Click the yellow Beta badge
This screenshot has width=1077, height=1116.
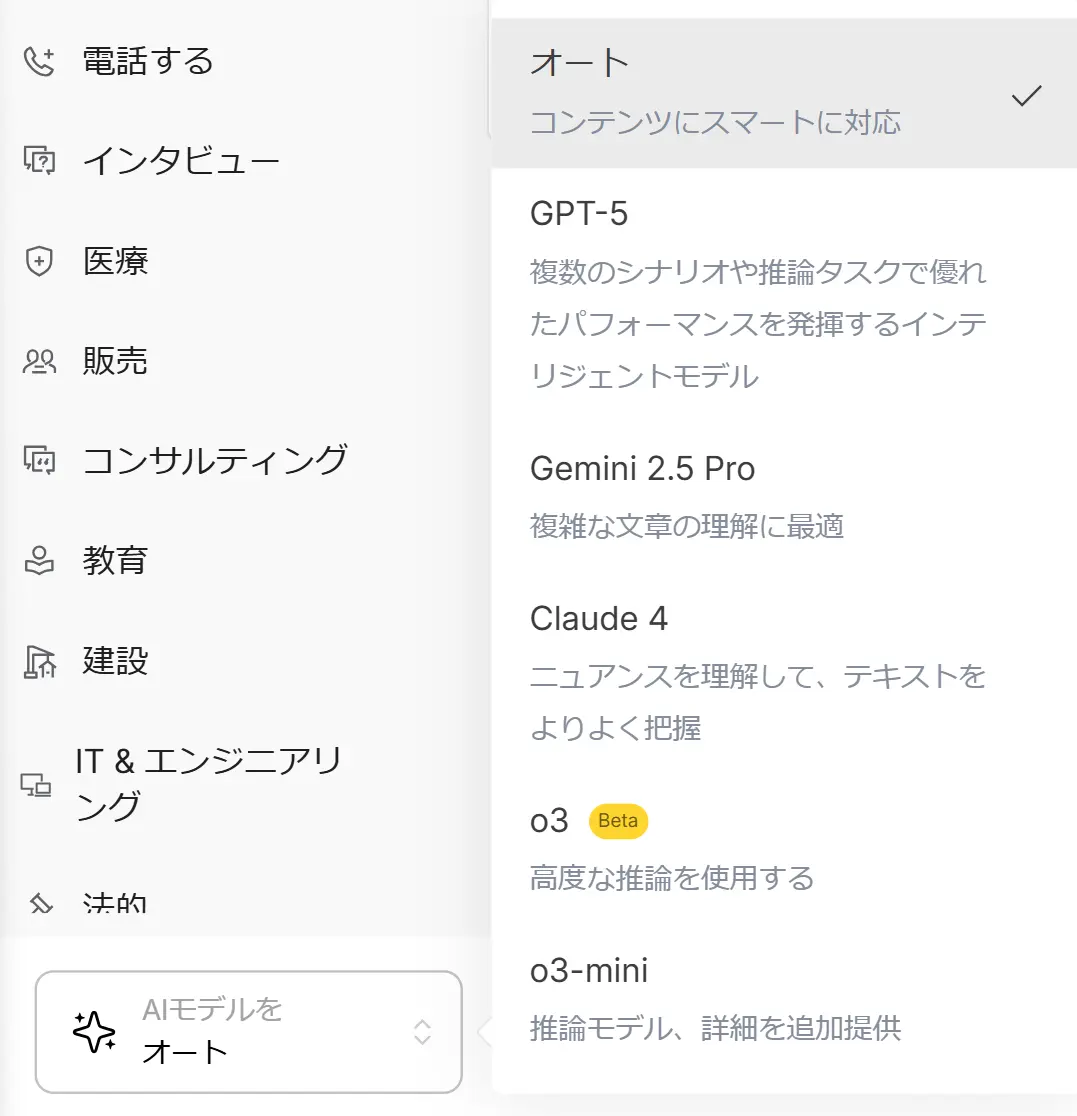click(x=618, y=821)
